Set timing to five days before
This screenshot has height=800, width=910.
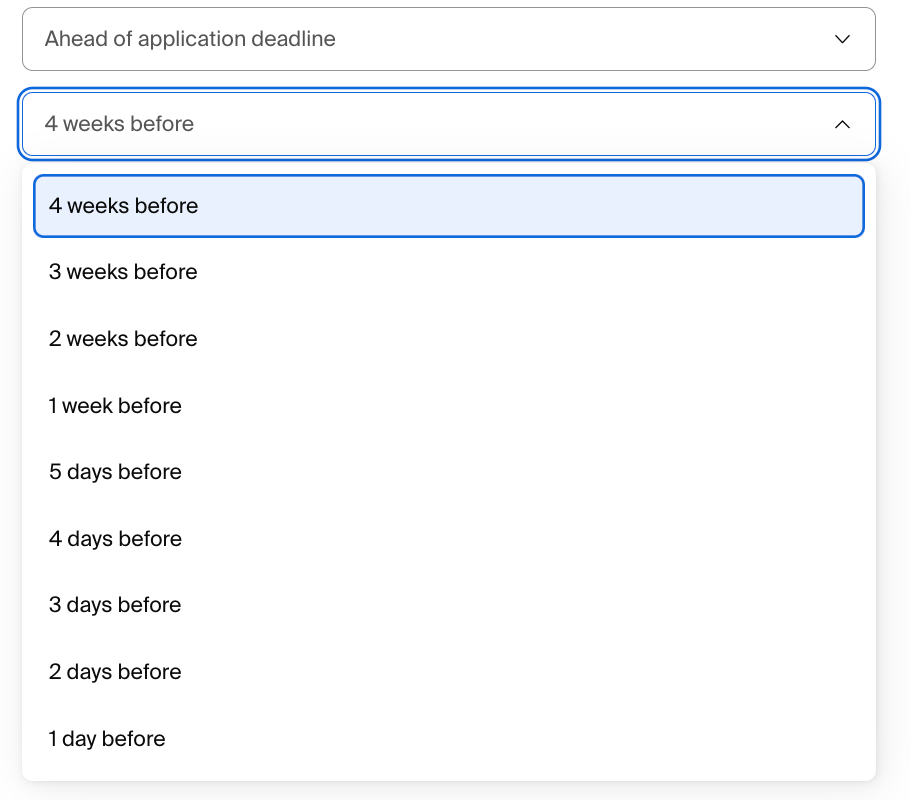click(449, 471)
